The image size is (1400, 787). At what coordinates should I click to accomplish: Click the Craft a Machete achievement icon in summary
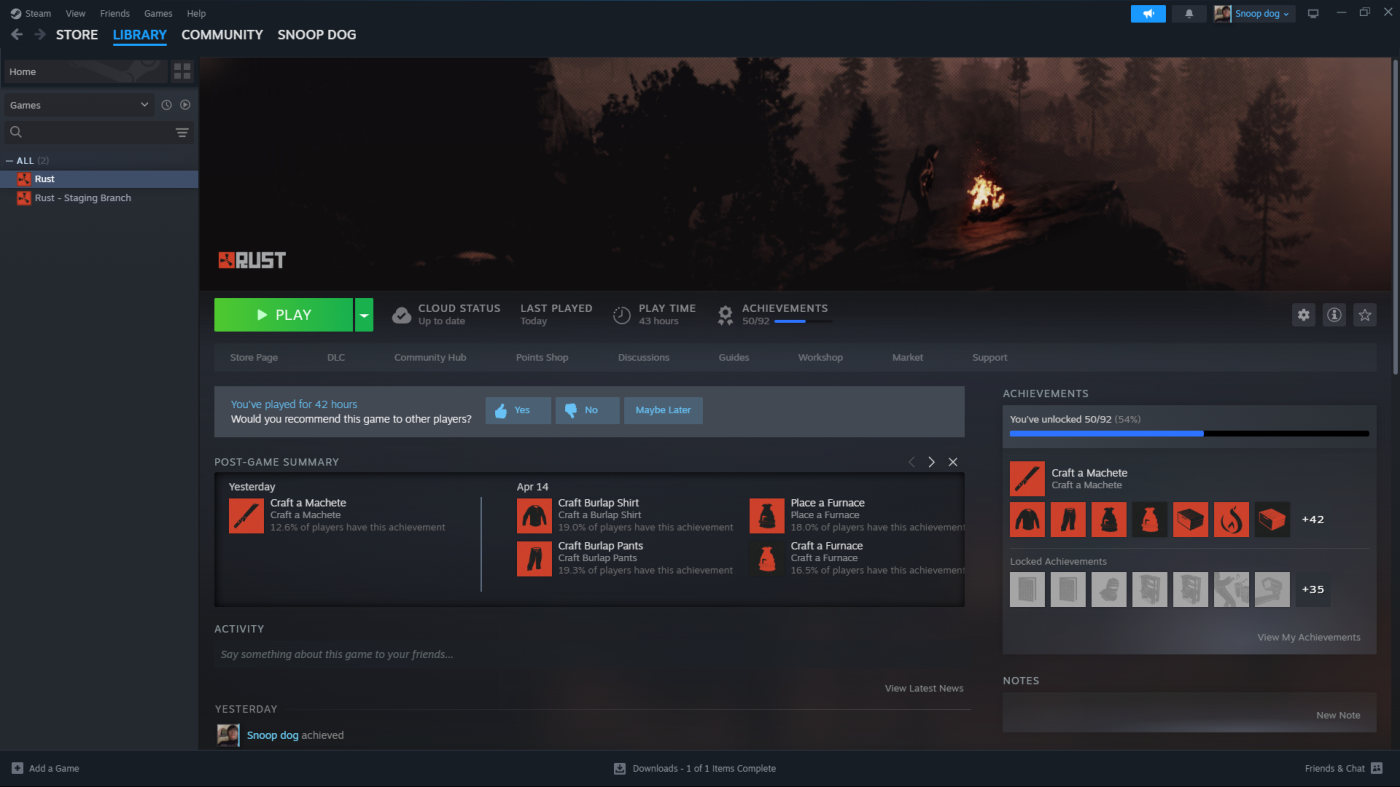246,516
